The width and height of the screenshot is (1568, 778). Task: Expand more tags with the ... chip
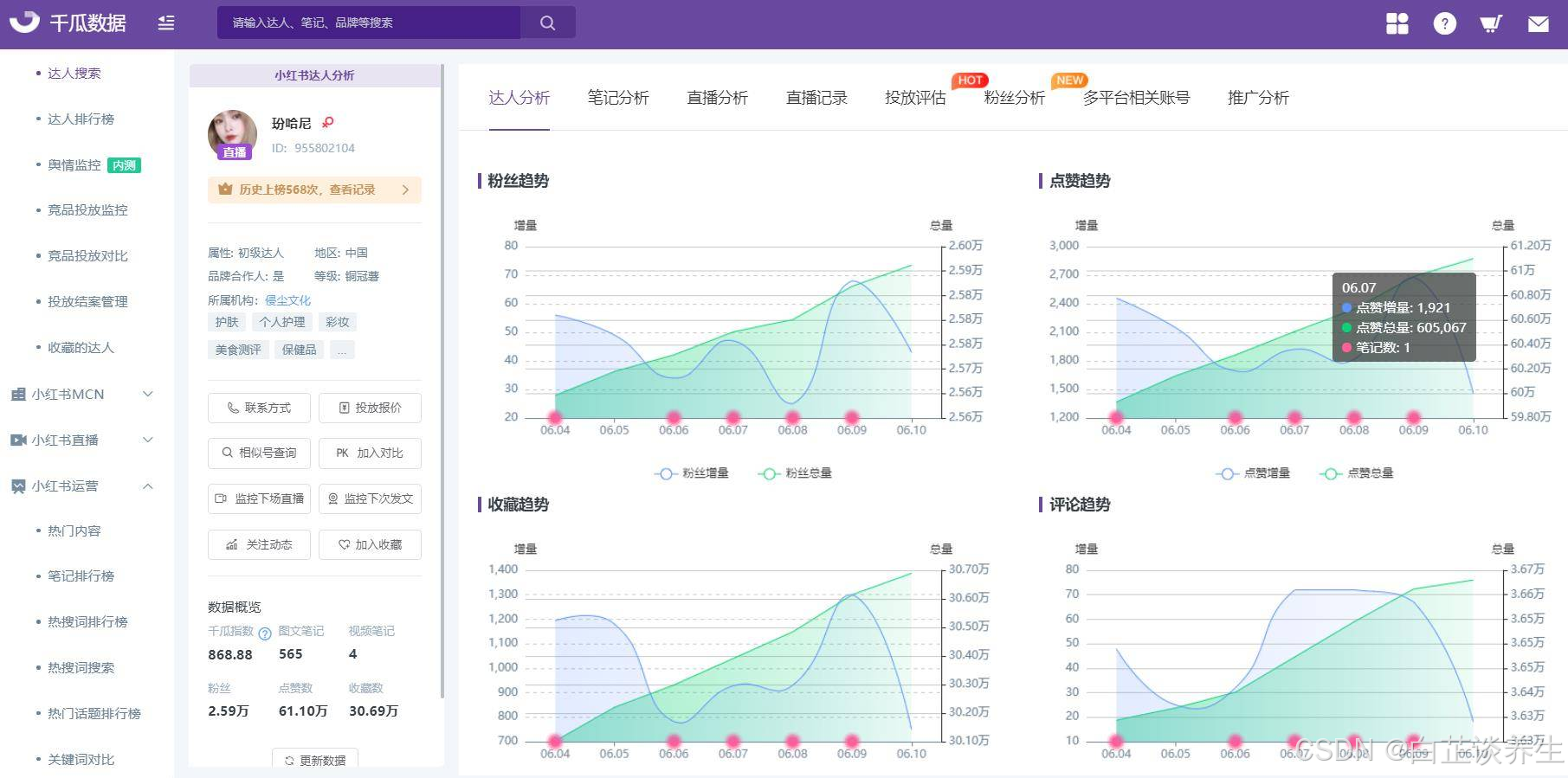pyautogui.click(x=342, y=350)
